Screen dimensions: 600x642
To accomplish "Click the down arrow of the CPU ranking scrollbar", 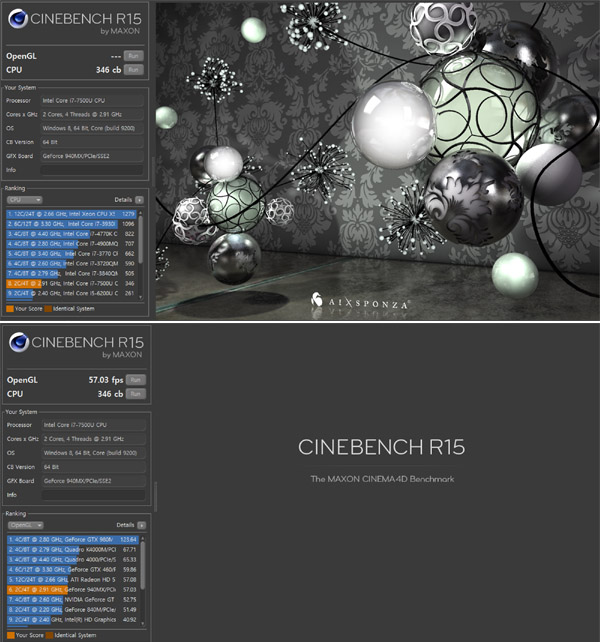I will point(141,297).
